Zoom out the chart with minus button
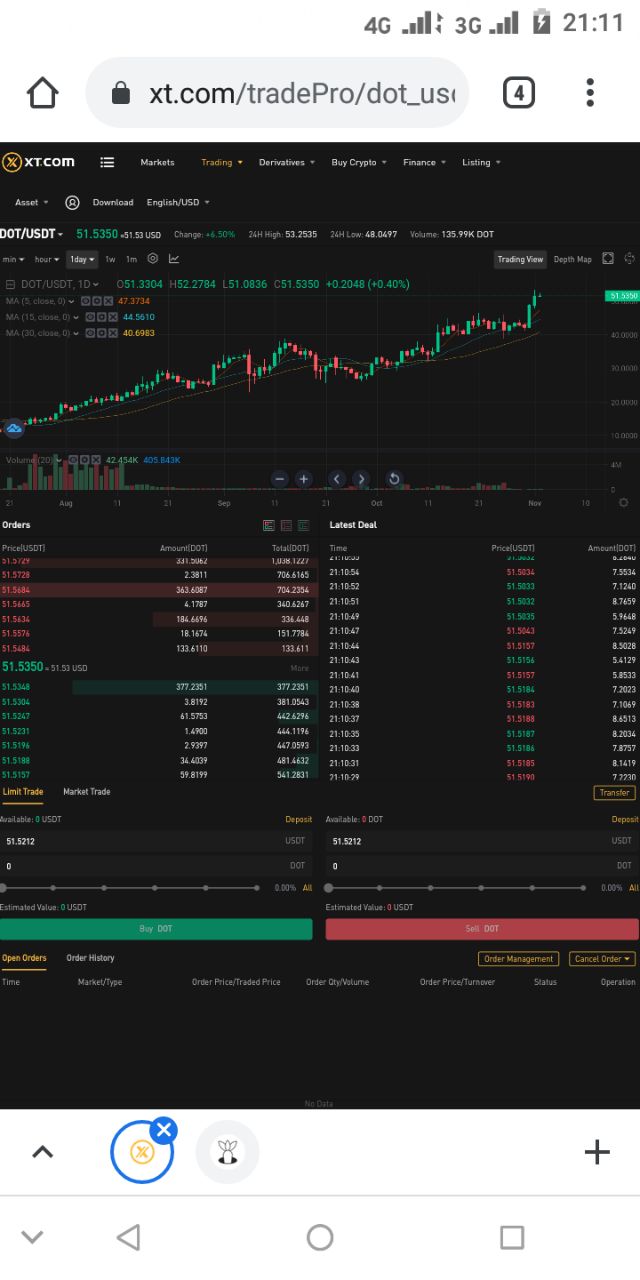The width and height of the screenshot is (640, 1280). (279, 479)
